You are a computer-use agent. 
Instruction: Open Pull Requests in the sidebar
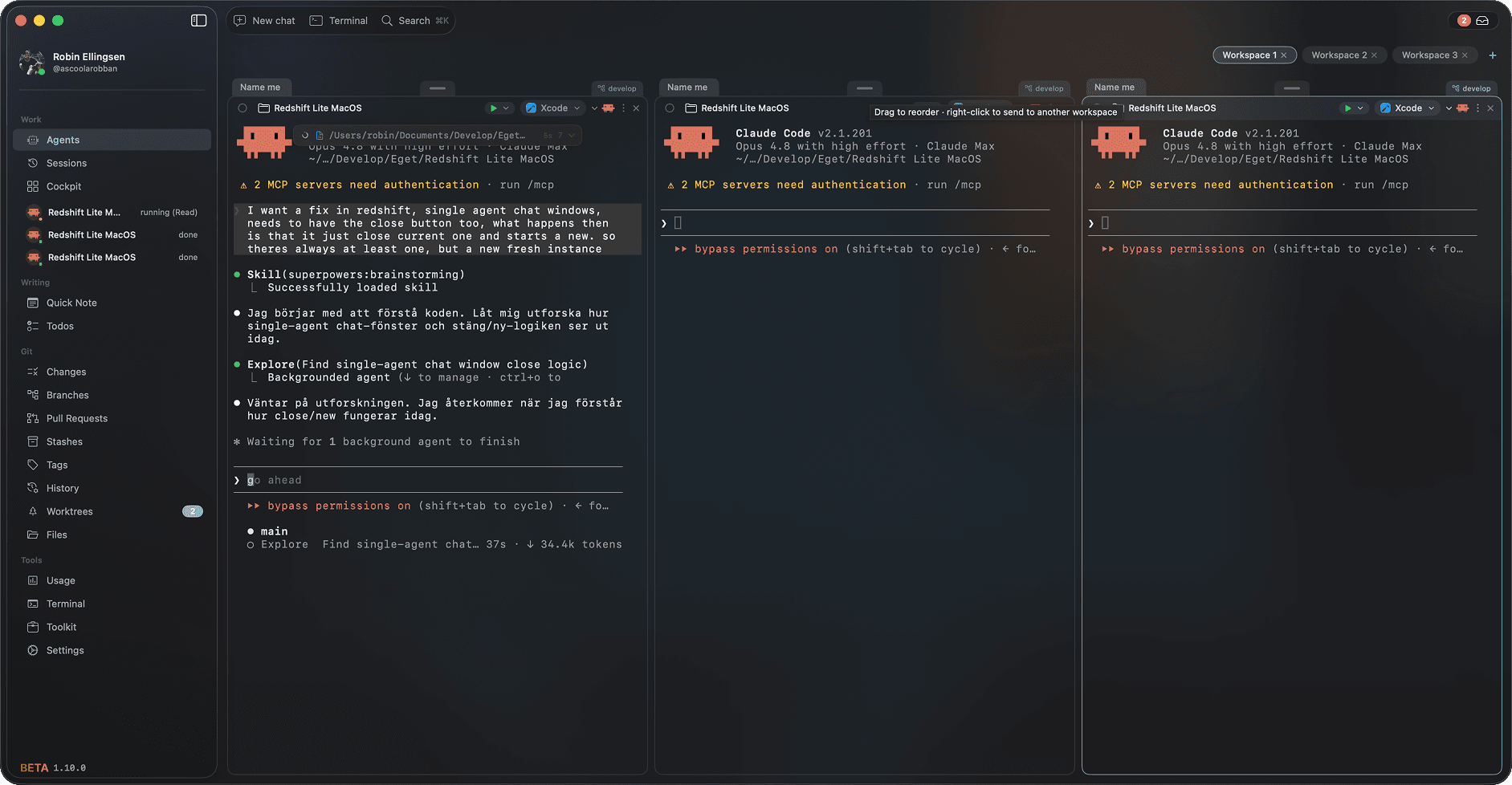(112, 418)
